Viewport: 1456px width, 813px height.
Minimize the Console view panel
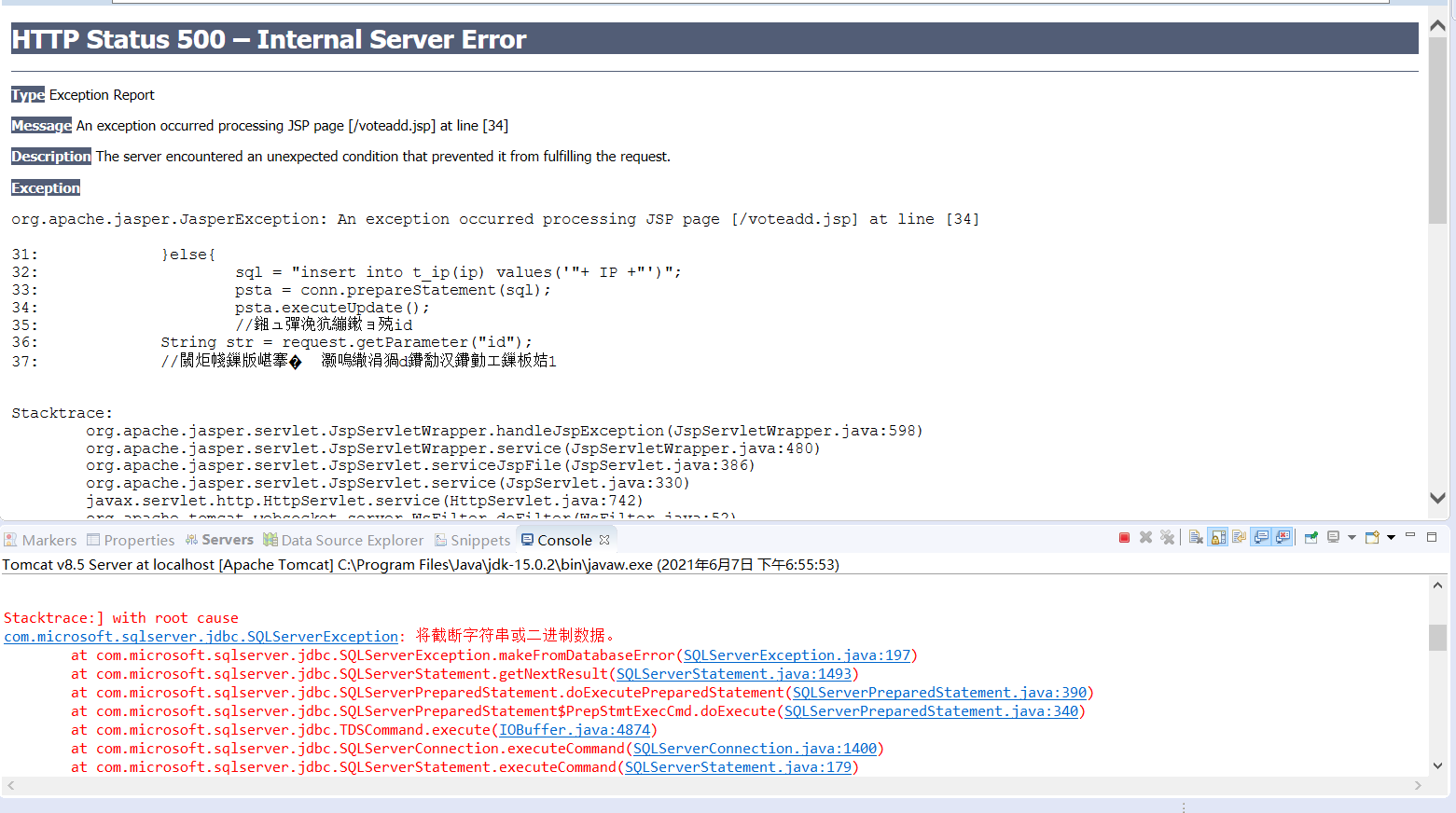coord(1410,535)
